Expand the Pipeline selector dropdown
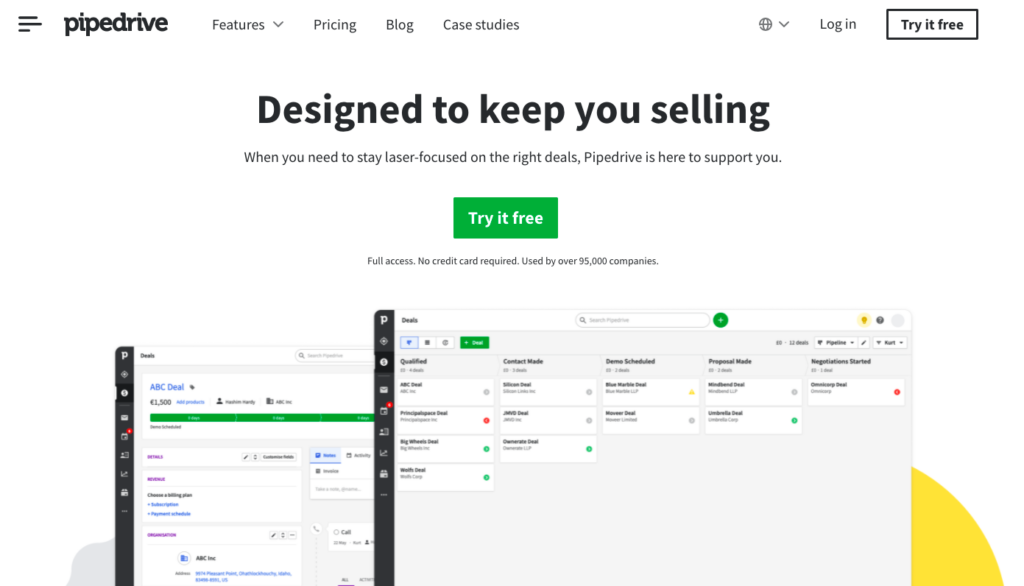Screen dimensions: 1024x586 (835, 342)
